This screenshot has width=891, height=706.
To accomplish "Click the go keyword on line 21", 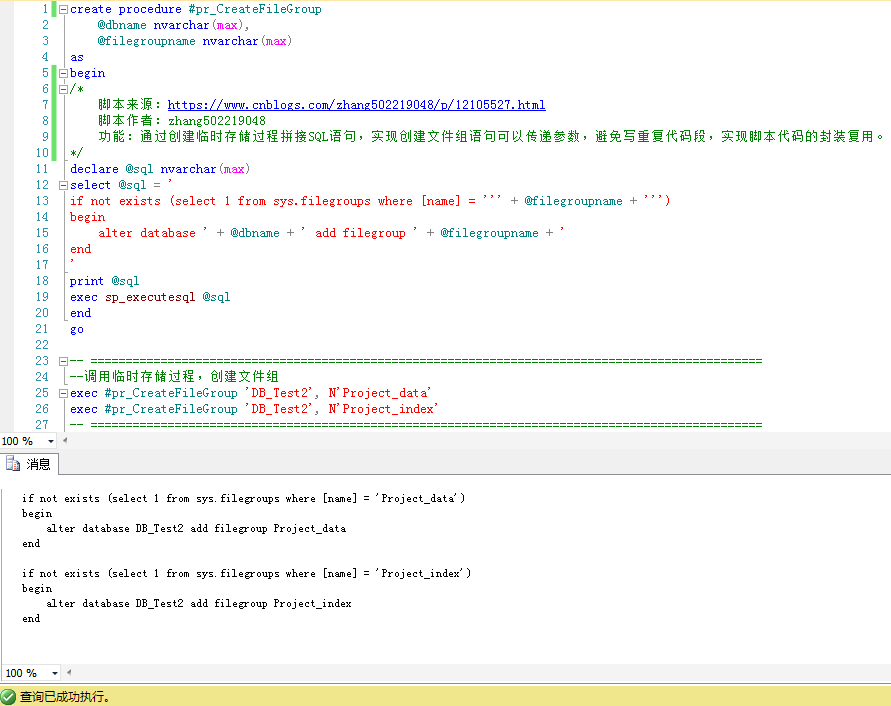I will click(76, 328).
